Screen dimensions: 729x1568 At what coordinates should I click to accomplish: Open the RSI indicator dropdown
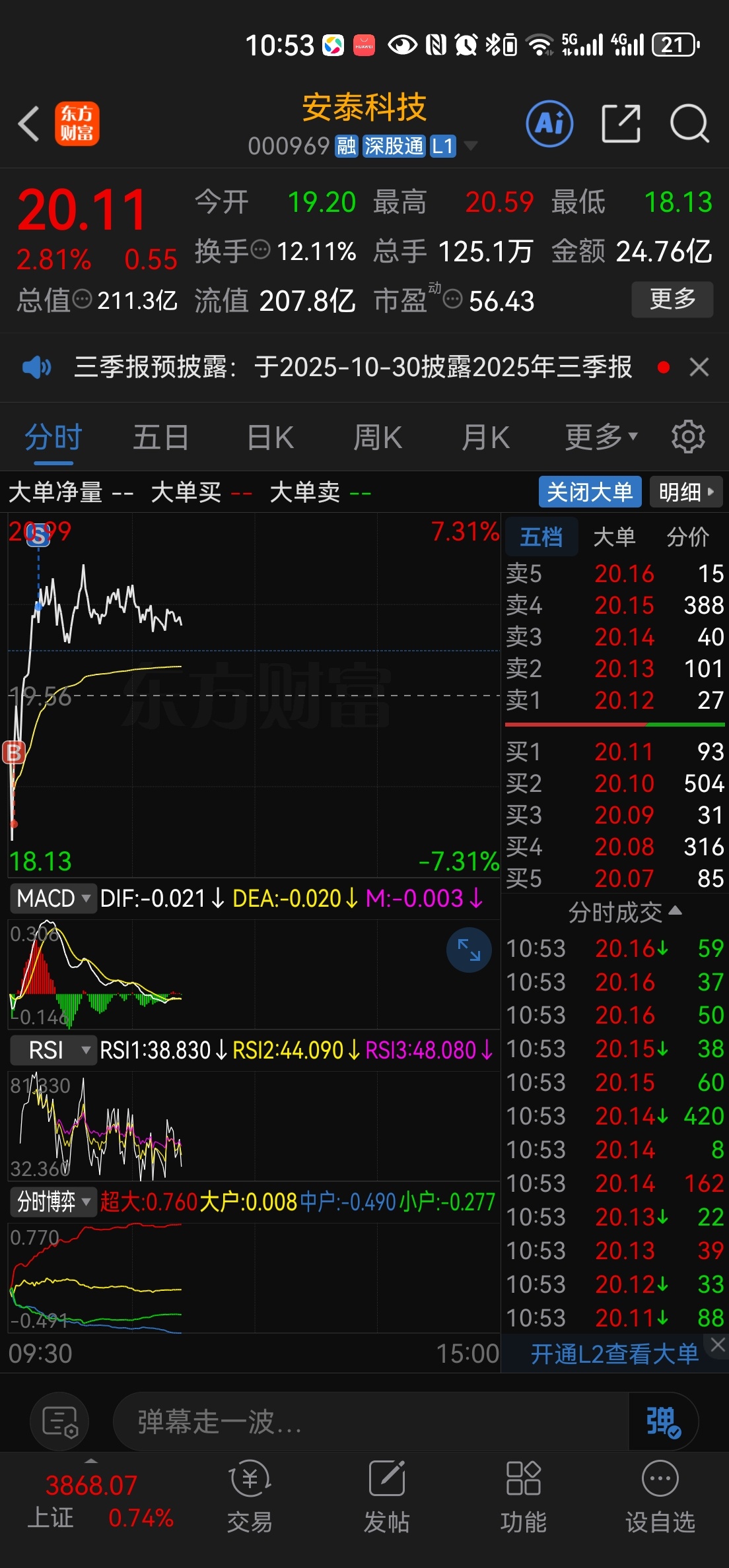click(53, 1050)
